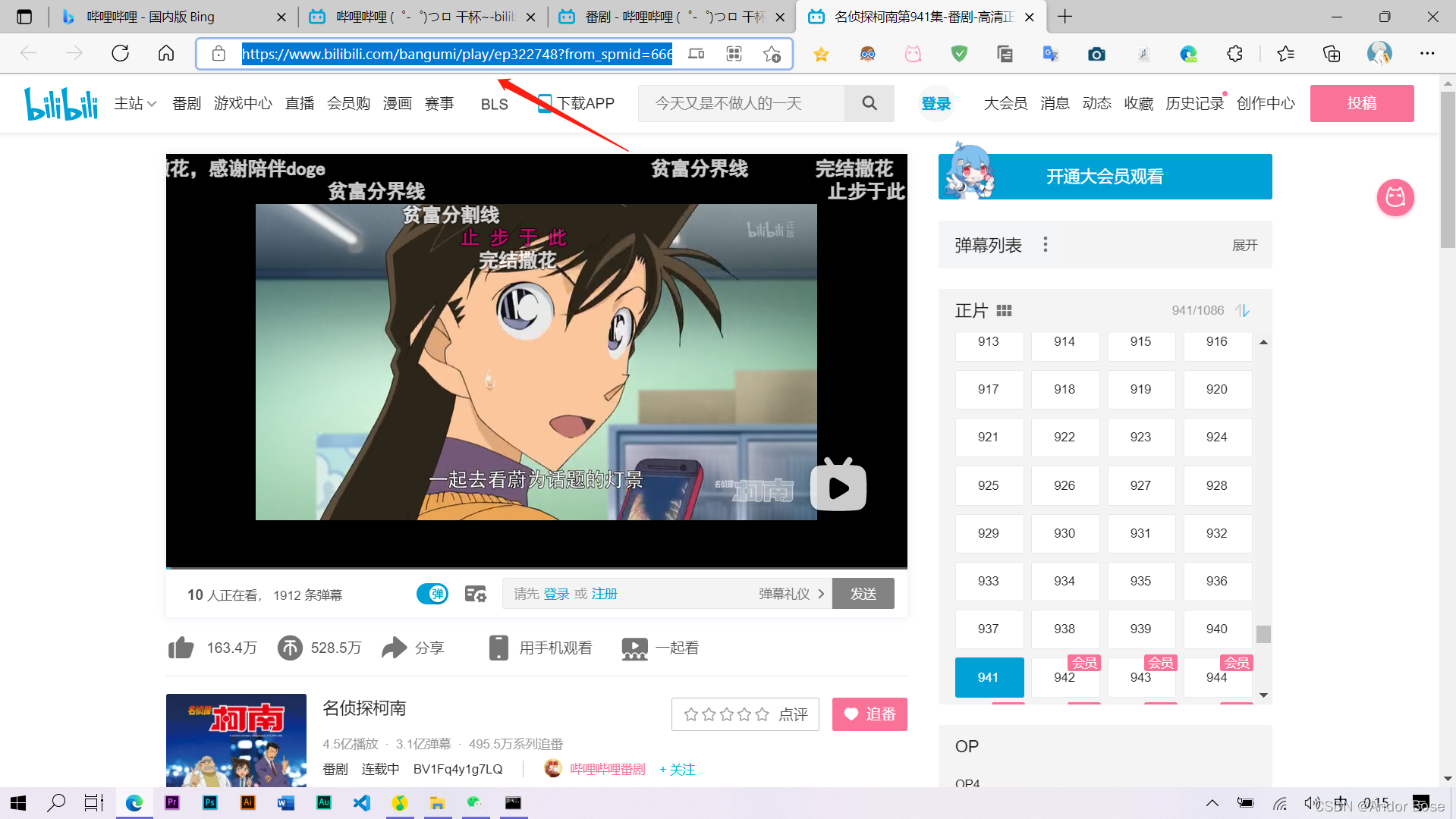Open 游戏中心 navigation item
The width and height of the screenshot is (1456, 819).
point(243,103)
